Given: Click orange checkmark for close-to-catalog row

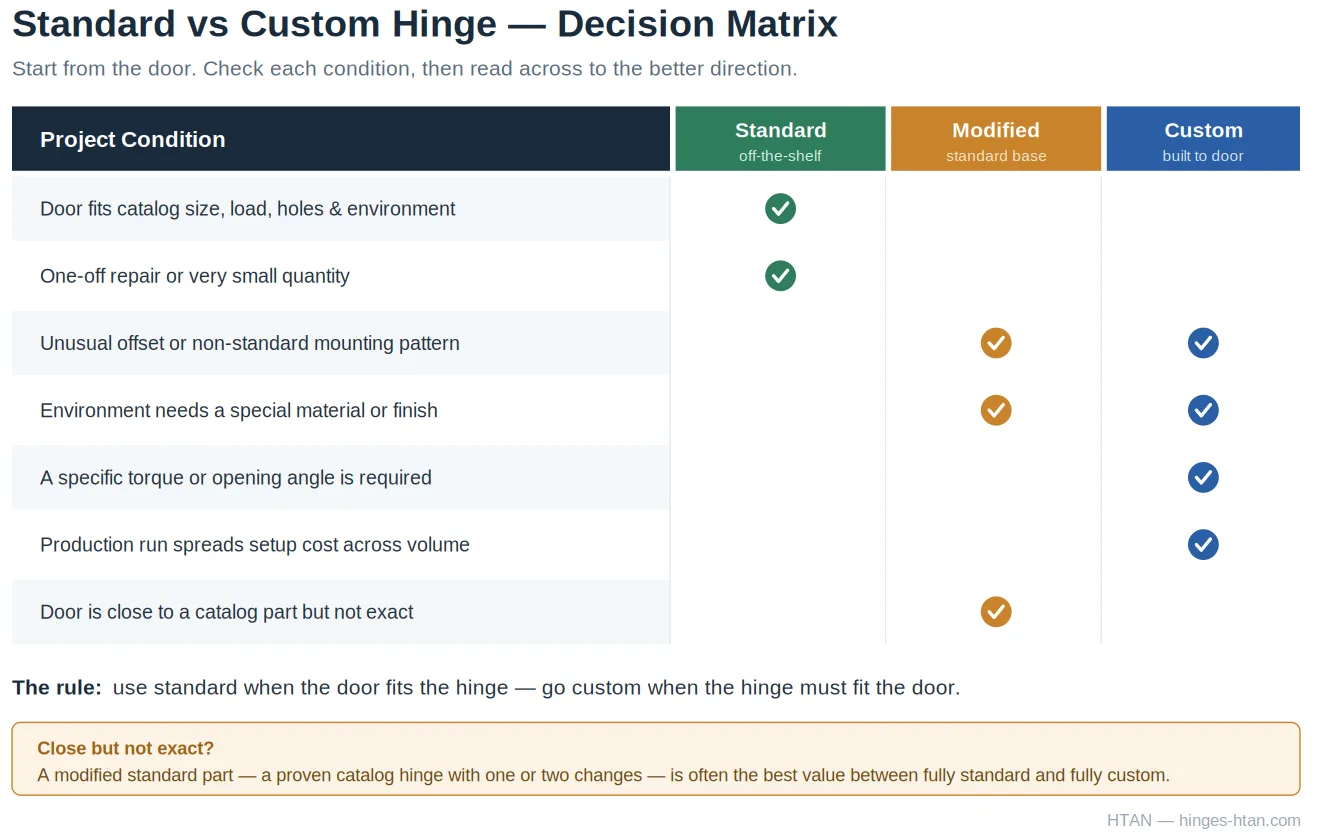Looking at the screenshot, I should coord(996,611).
